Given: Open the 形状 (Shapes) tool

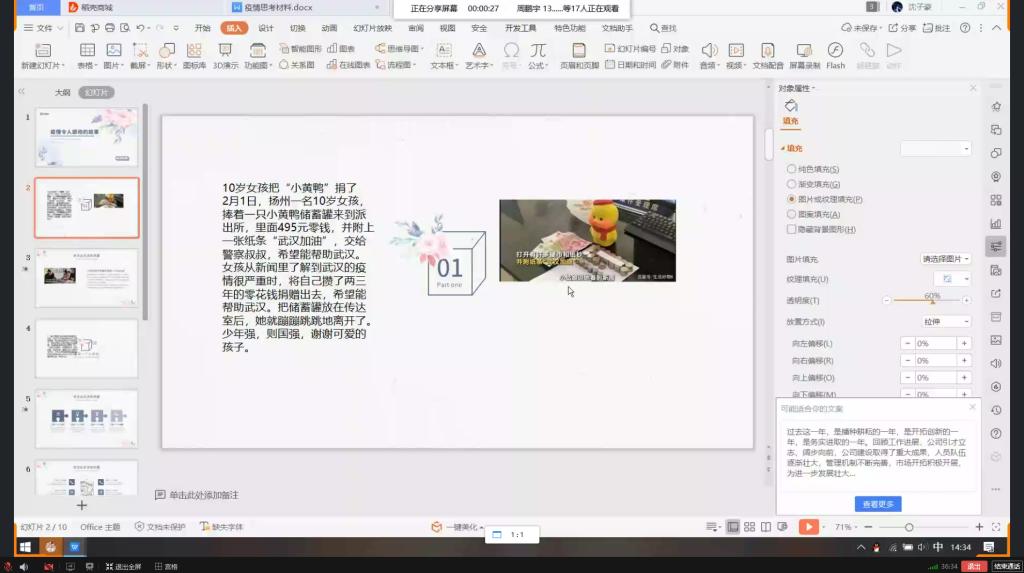Looking at the screenshot, I should click(165, 50).
